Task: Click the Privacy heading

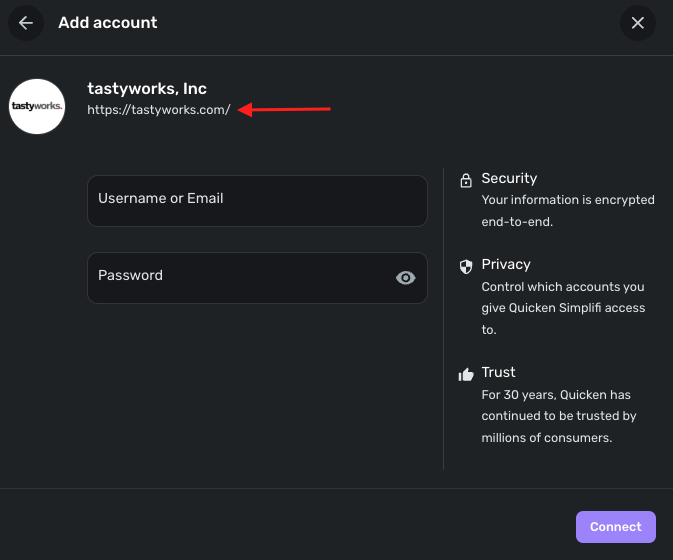Action: [x=506, y=264]
